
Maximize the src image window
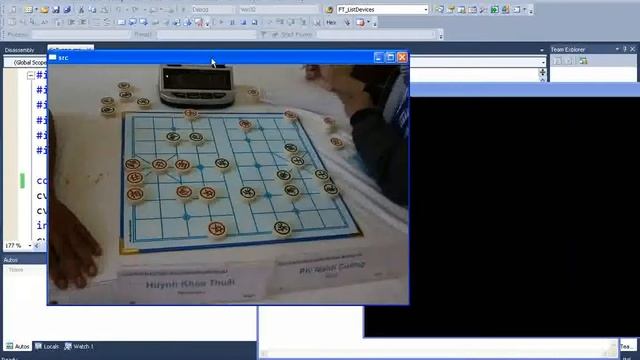[391, 58]
